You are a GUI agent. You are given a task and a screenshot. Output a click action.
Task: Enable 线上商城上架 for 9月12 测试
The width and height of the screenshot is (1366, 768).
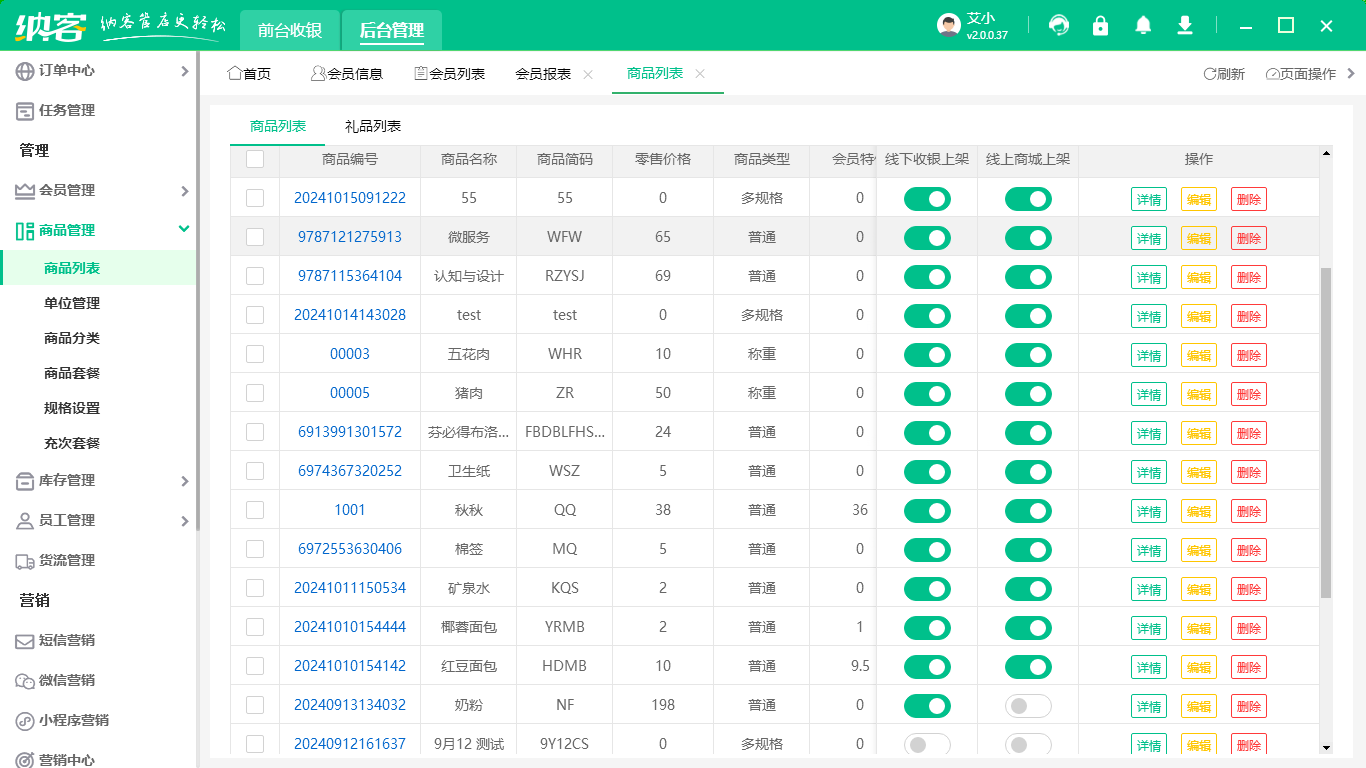[x=1028, y=744]
